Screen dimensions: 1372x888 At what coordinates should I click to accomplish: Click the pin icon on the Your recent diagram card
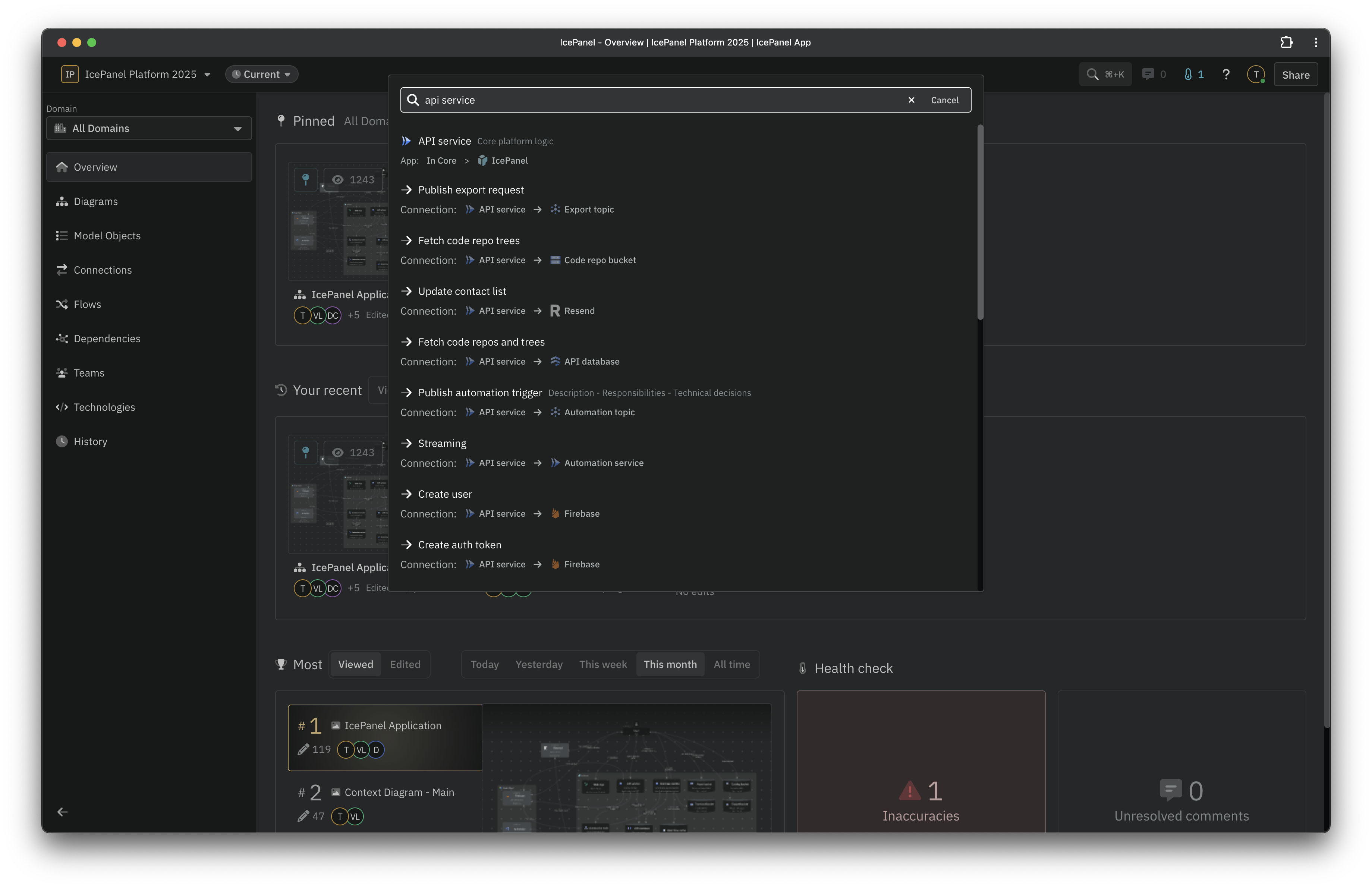click(x=306, y=452)
